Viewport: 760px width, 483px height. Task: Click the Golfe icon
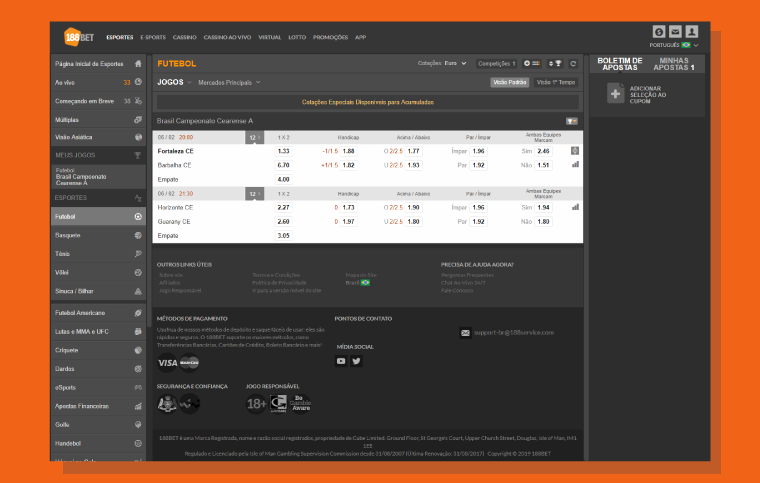click(x=138, y=425)
